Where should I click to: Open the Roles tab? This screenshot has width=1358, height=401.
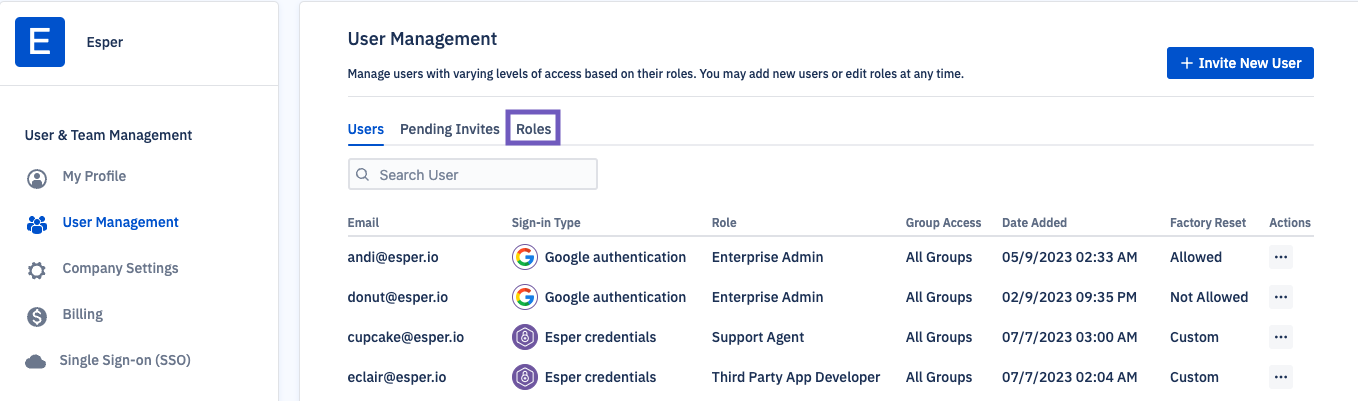534,129
